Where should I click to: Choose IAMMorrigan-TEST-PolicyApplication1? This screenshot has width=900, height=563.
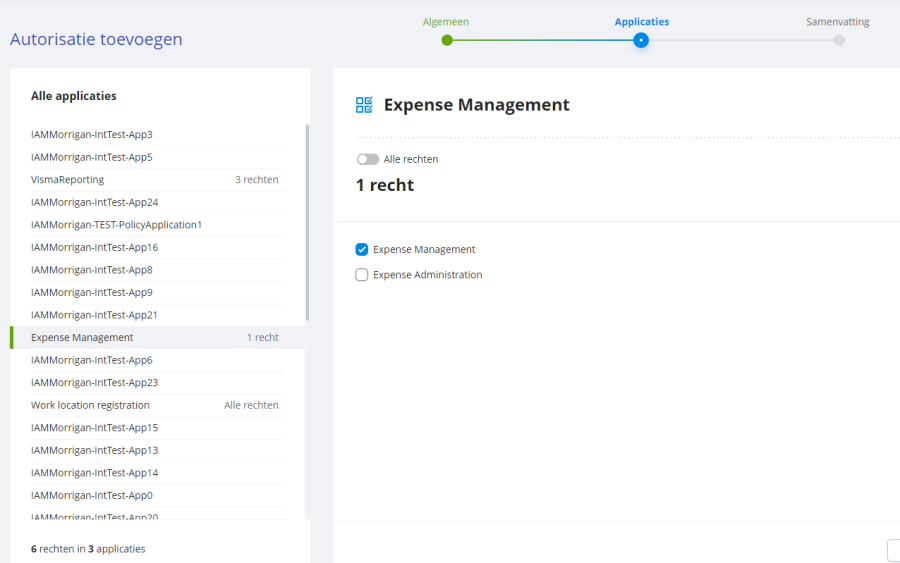coord(156,224)
